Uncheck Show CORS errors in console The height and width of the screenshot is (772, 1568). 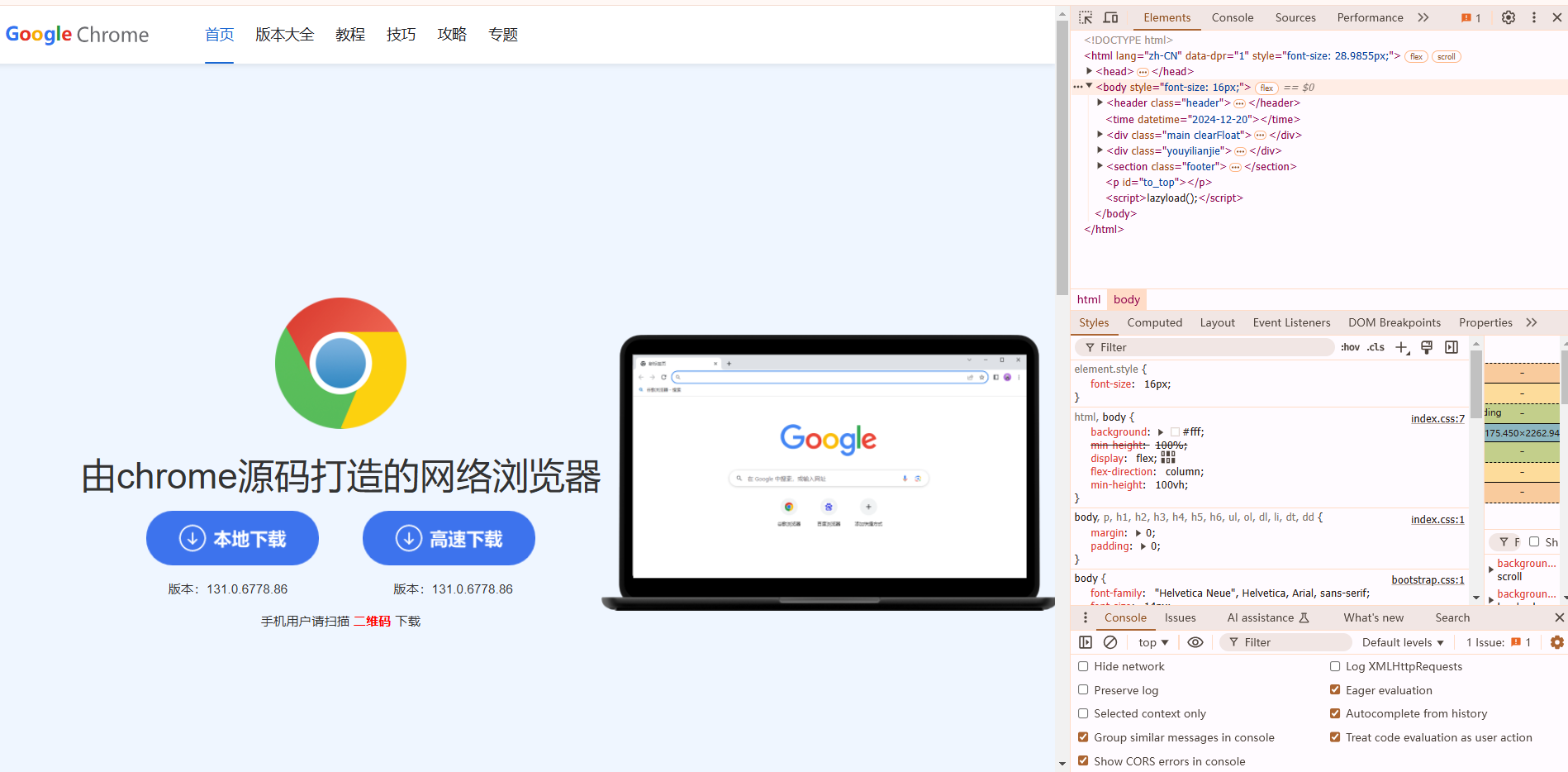coord(1083,760)
